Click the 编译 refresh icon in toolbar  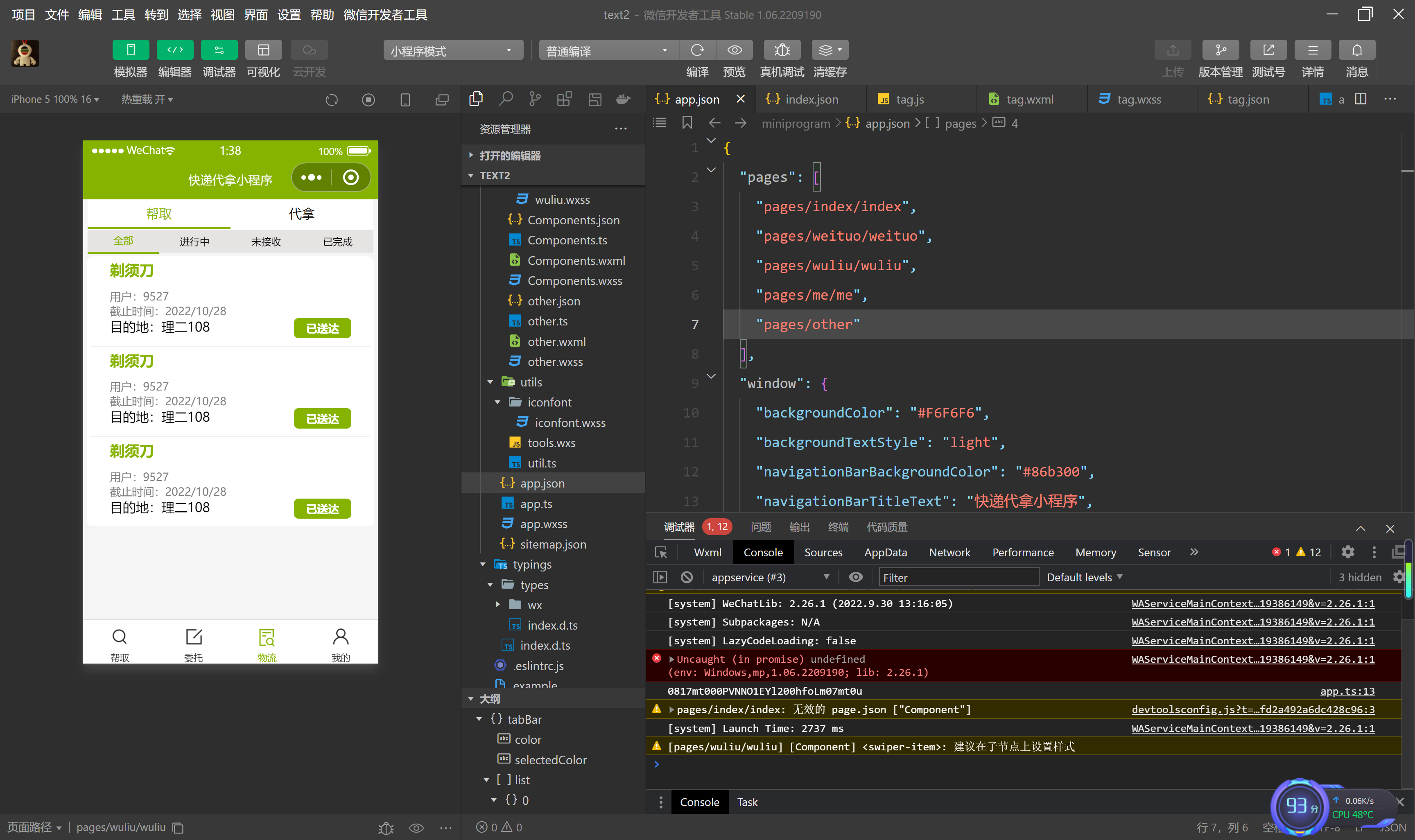(x=697, y=50)
